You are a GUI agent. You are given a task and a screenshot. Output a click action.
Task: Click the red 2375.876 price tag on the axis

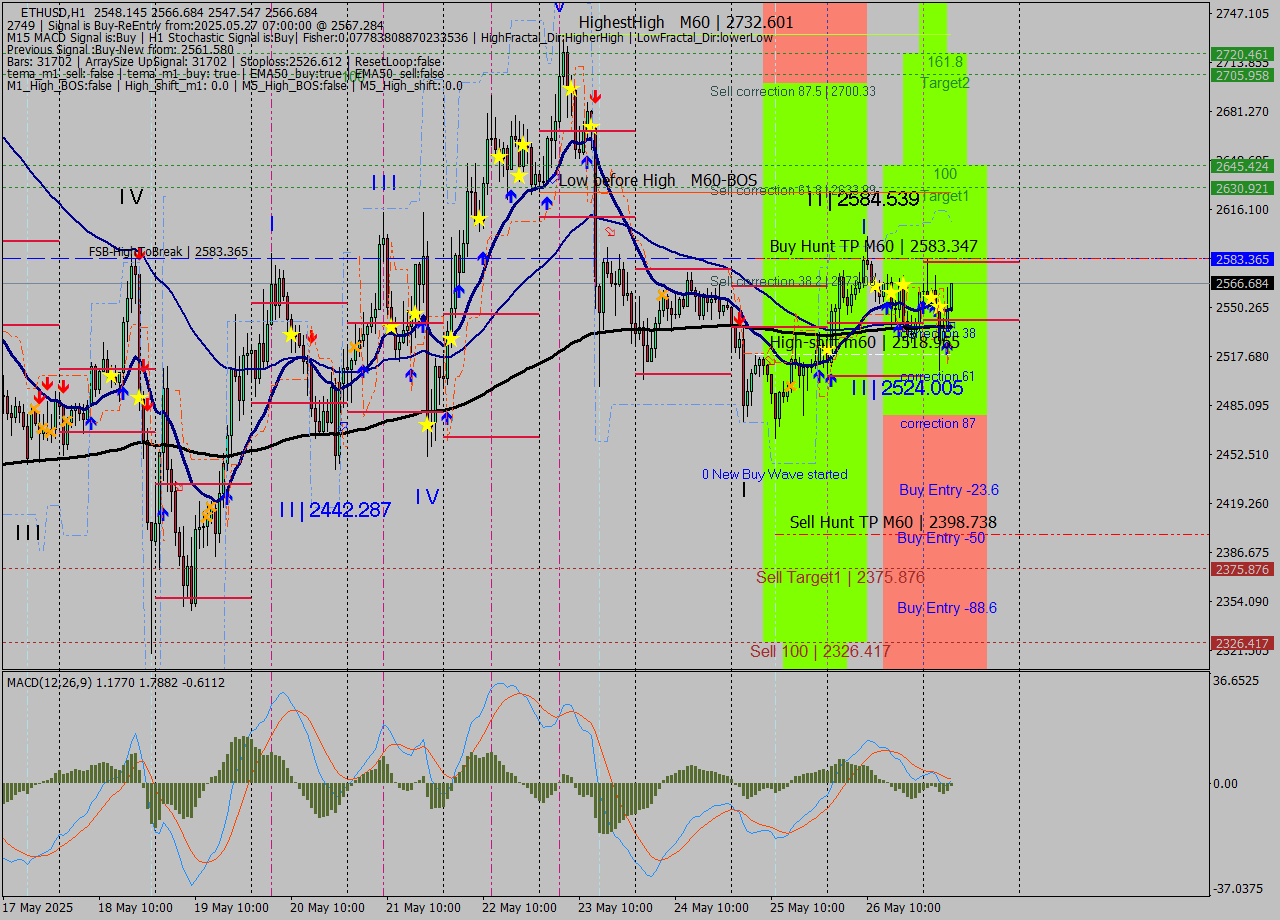(1240, 570)
